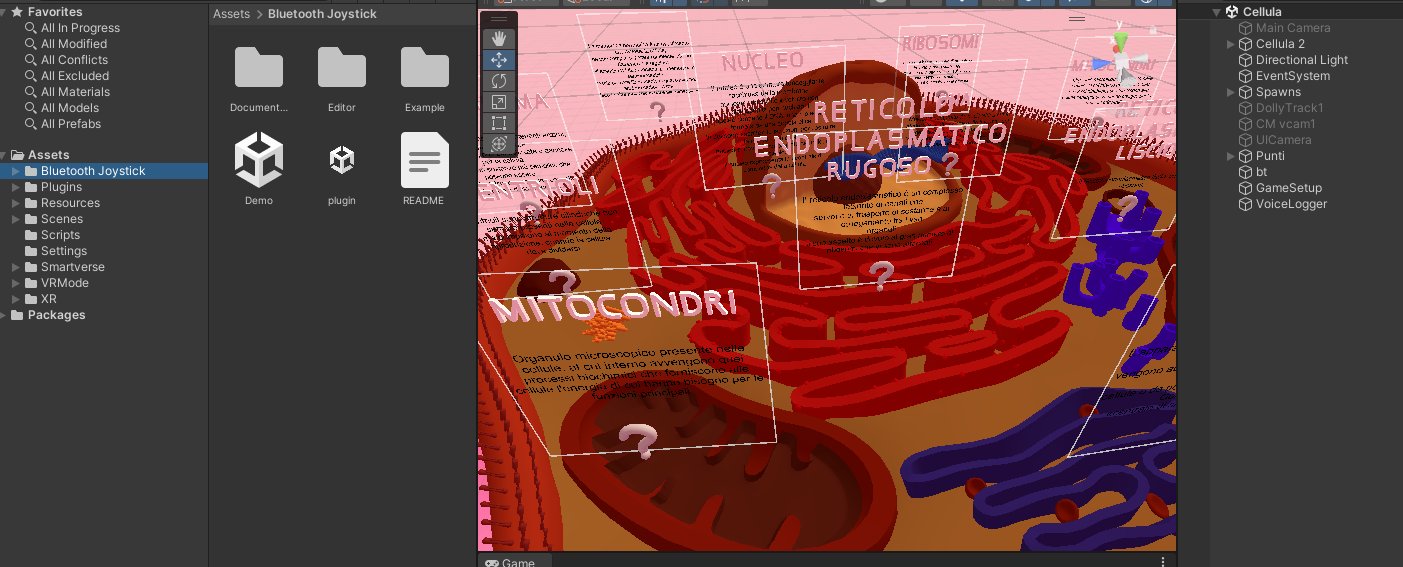Expand the Spawns object children

[x=1231, y=92]
